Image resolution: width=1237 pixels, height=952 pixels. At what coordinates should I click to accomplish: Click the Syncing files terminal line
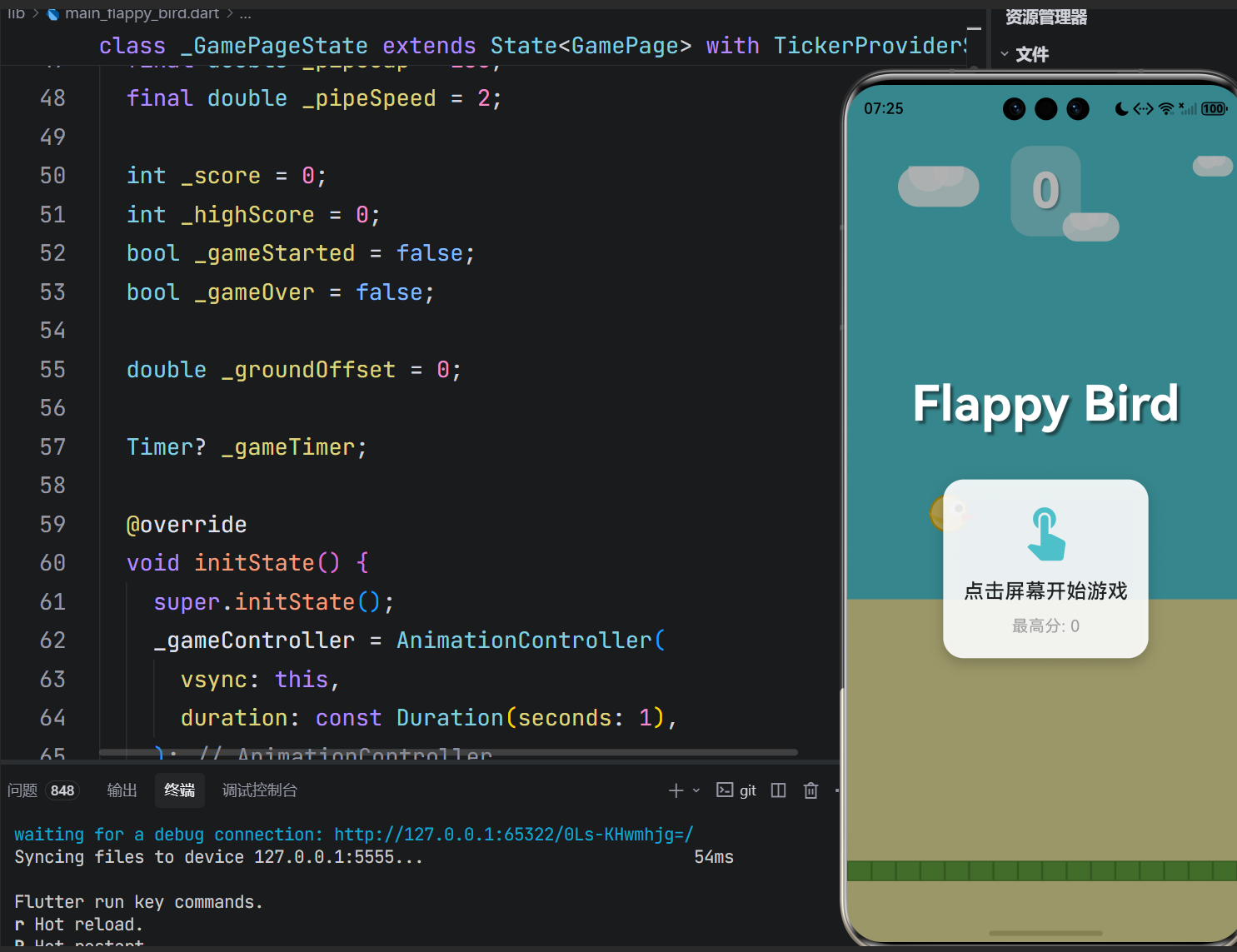pos(219,857)
